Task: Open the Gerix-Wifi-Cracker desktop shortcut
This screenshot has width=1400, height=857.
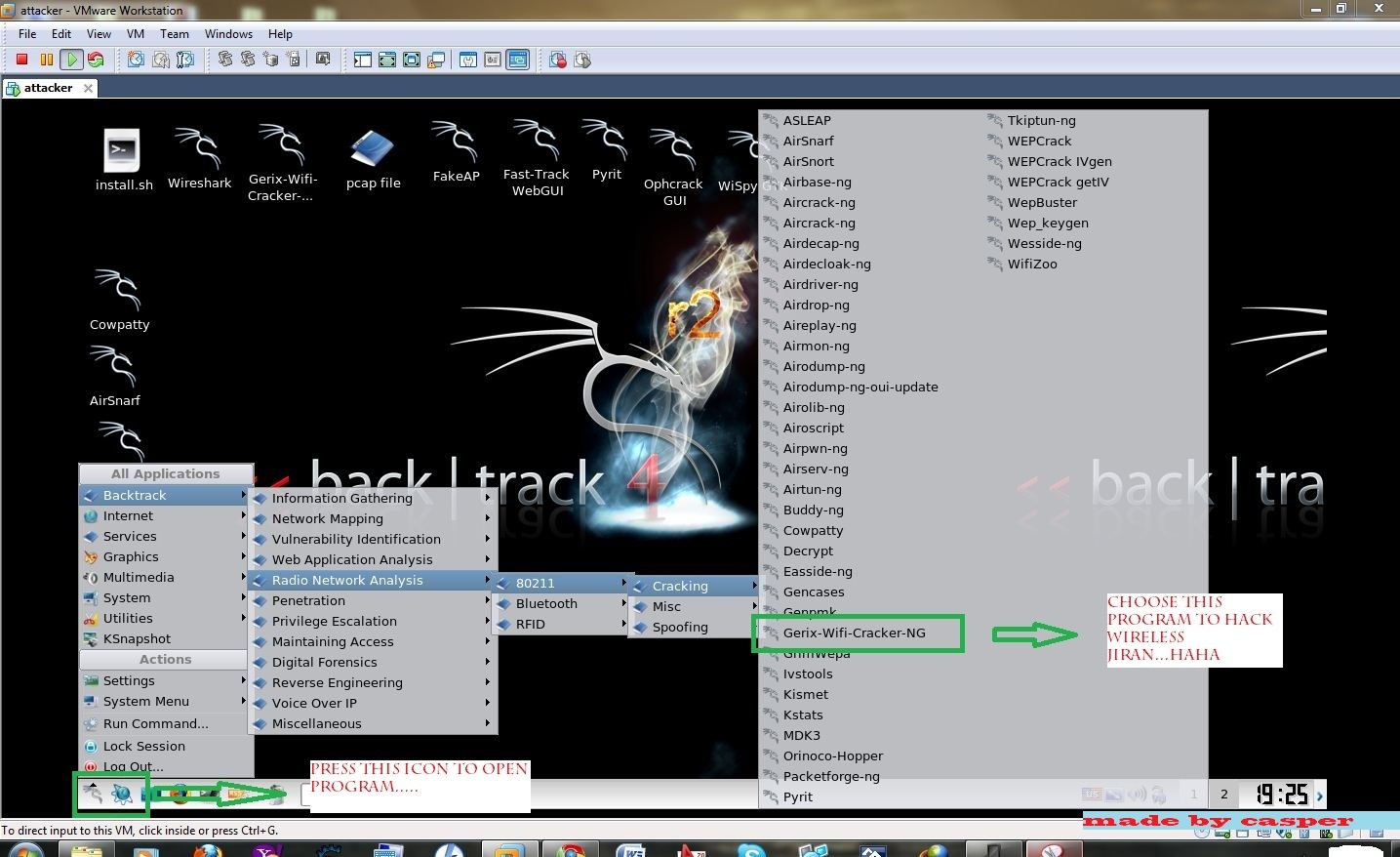Action: (x=282, y=163)
